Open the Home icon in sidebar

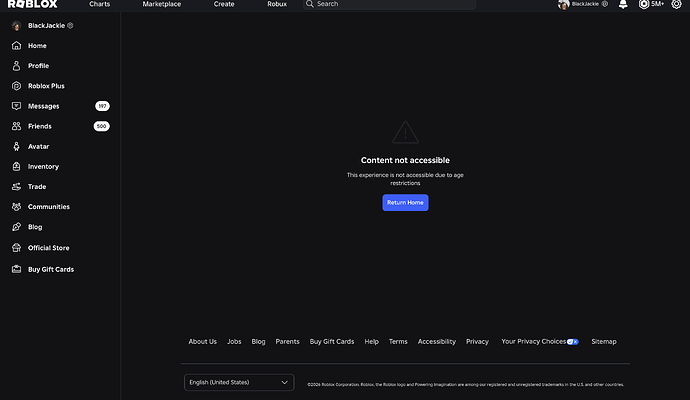[x=16, y=45]
